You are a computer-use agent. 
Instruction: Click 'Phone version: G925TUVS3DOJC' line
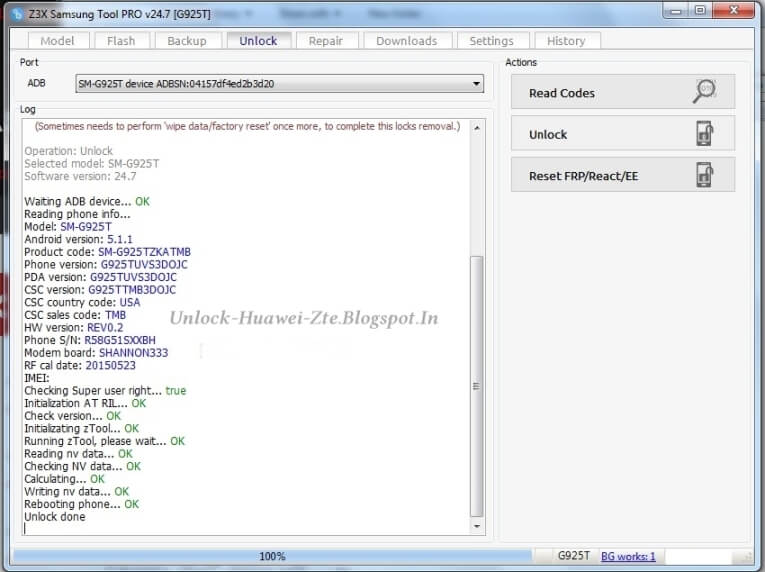click(106, 265)
